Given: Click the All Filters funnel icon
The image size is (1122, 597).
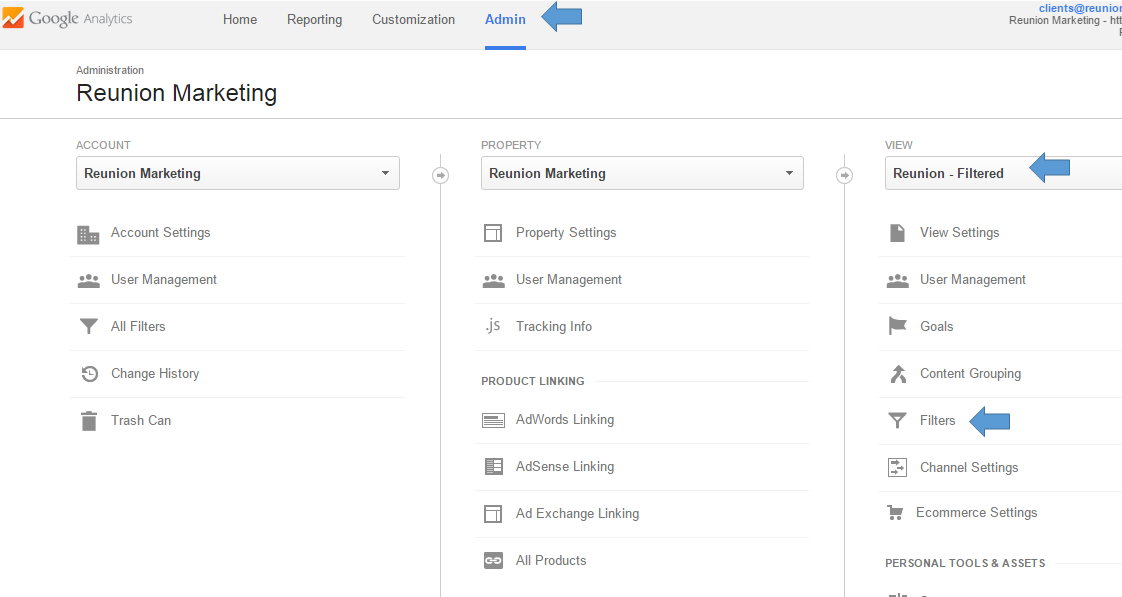Looking at the screenshot, I should click(89, 326).
